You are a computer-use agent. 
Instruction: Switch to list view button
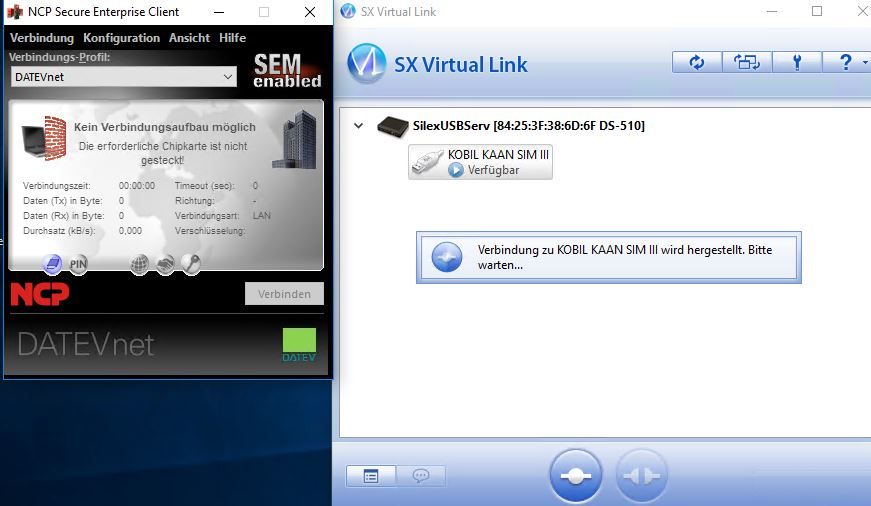371,476
